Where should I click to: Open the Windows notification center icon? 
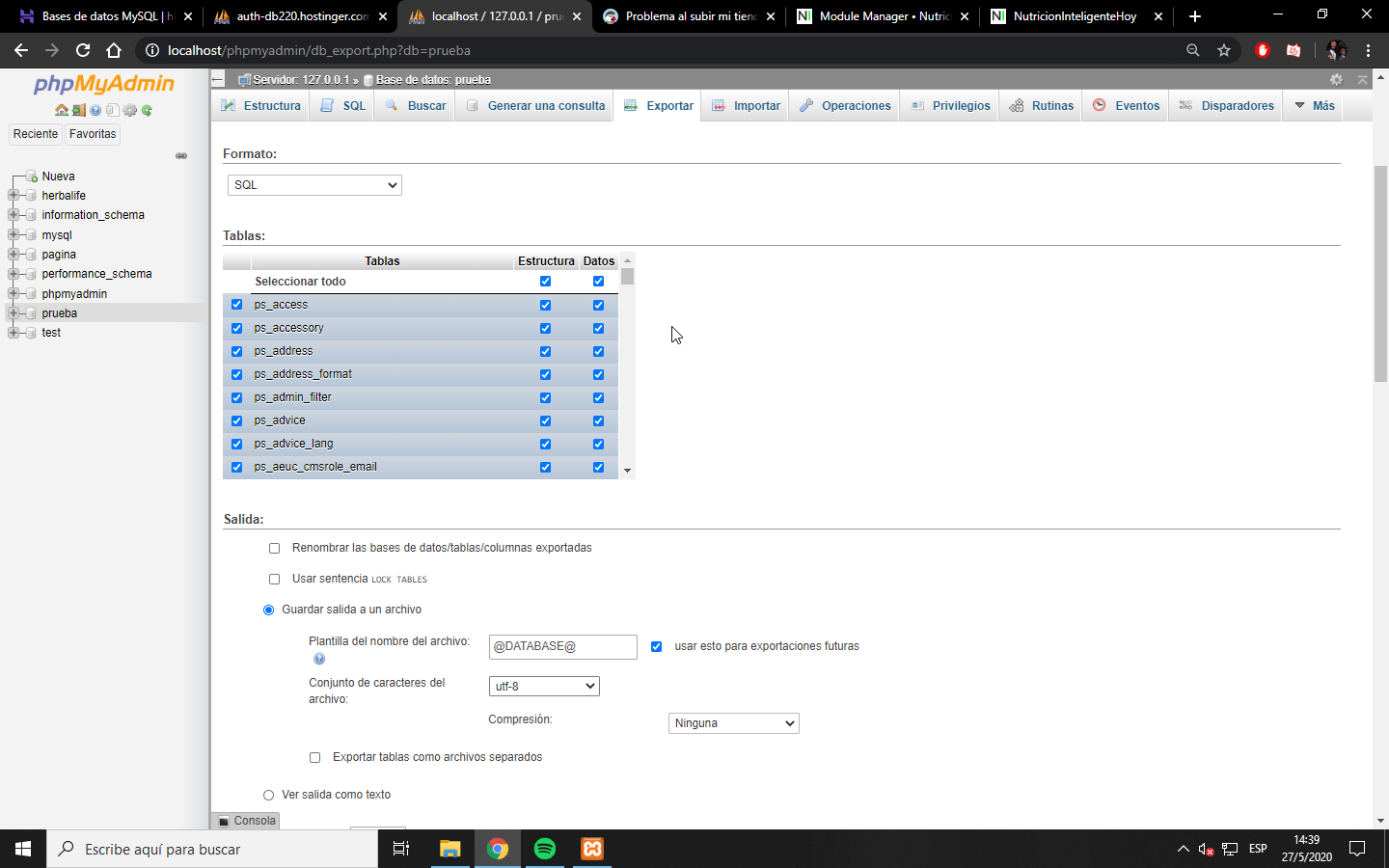(x=1357, y=849)
